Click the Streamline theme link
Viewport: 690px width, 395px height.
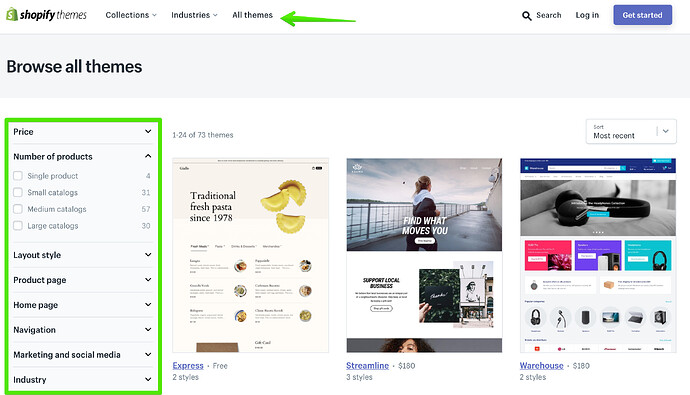367,366
